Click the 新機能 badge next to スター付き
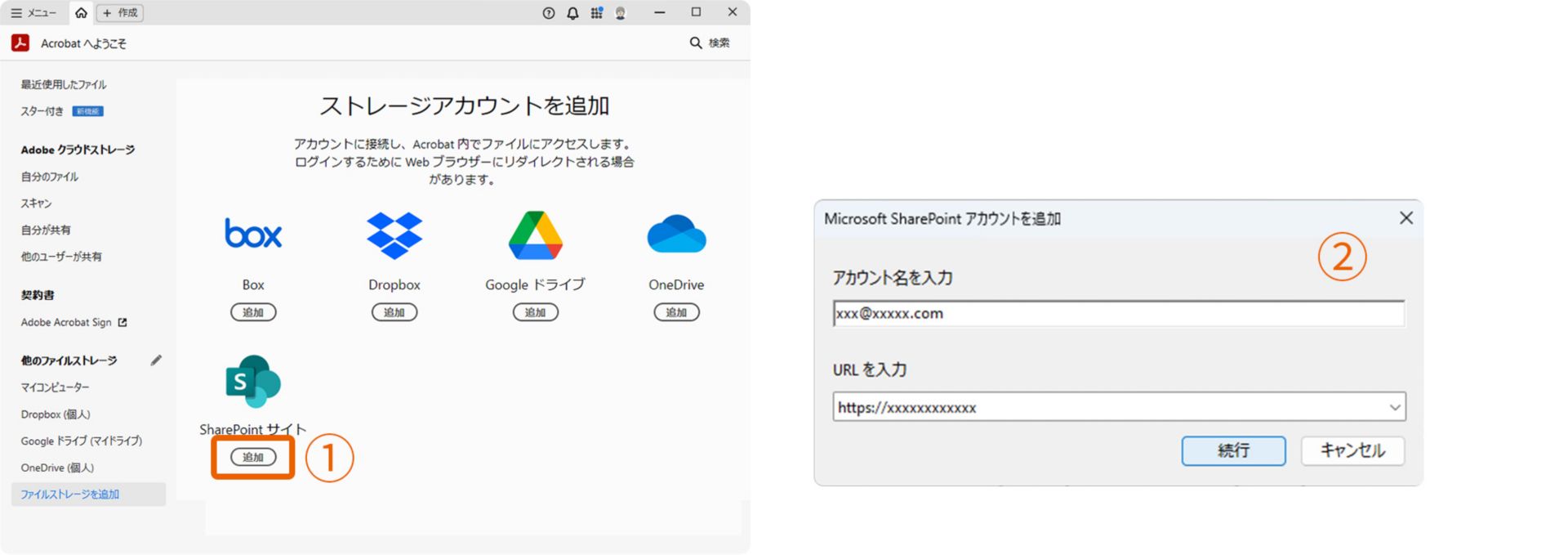 click(x=88, y=111)
